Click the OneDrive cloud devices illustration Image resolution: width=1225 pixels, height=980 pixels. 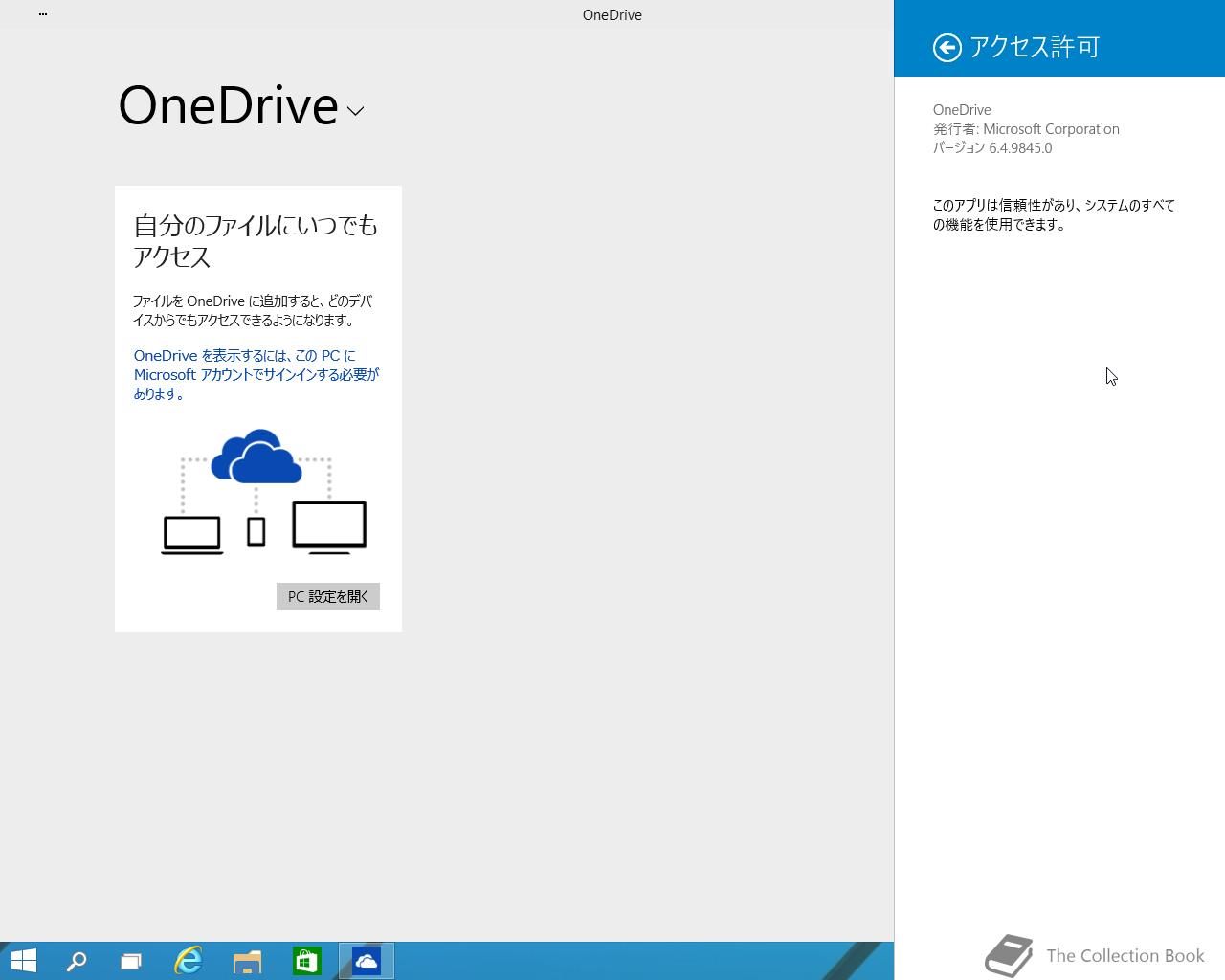tap(263, 491)
